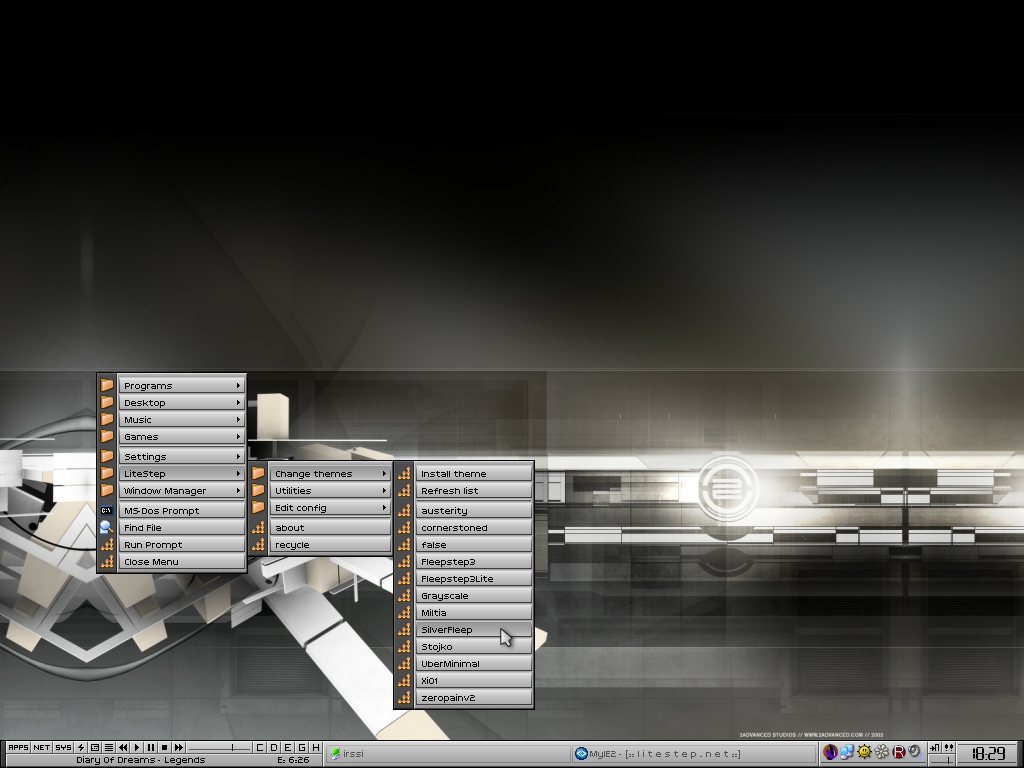This screenshot has width=1024, height=768.
Task: Switch to the Xi01 theme
Action: (474, 680)
